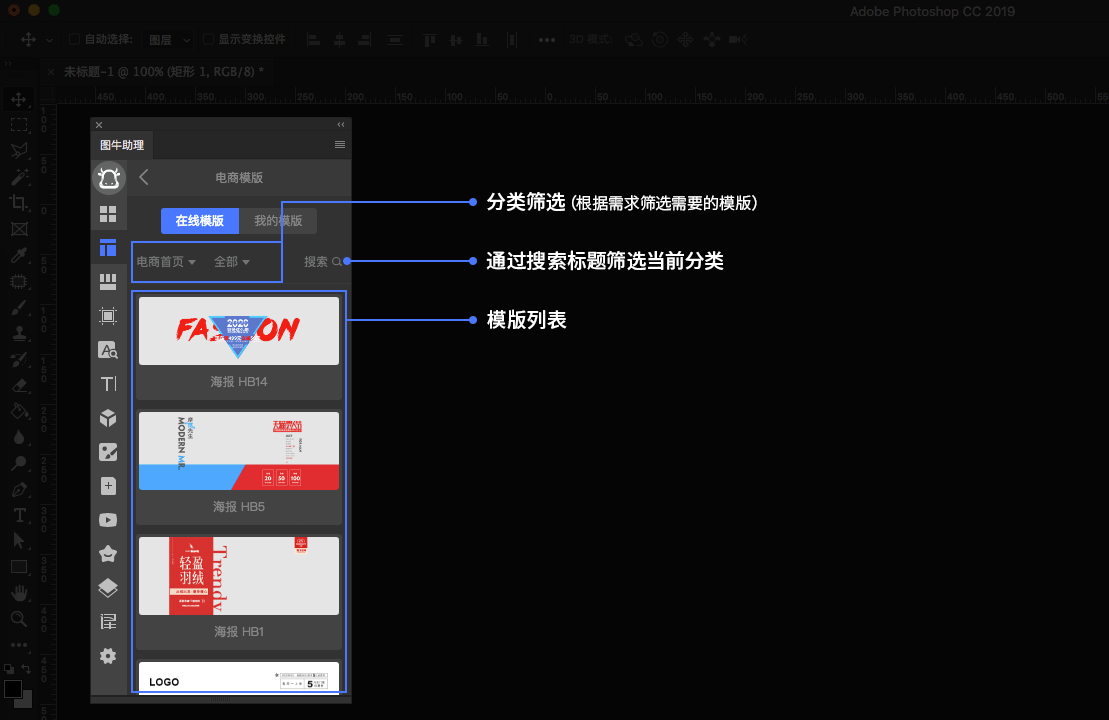Click the star badge icon in plugin sidebar
This screenshot has height=720, width=1109.
pos(108,554)
